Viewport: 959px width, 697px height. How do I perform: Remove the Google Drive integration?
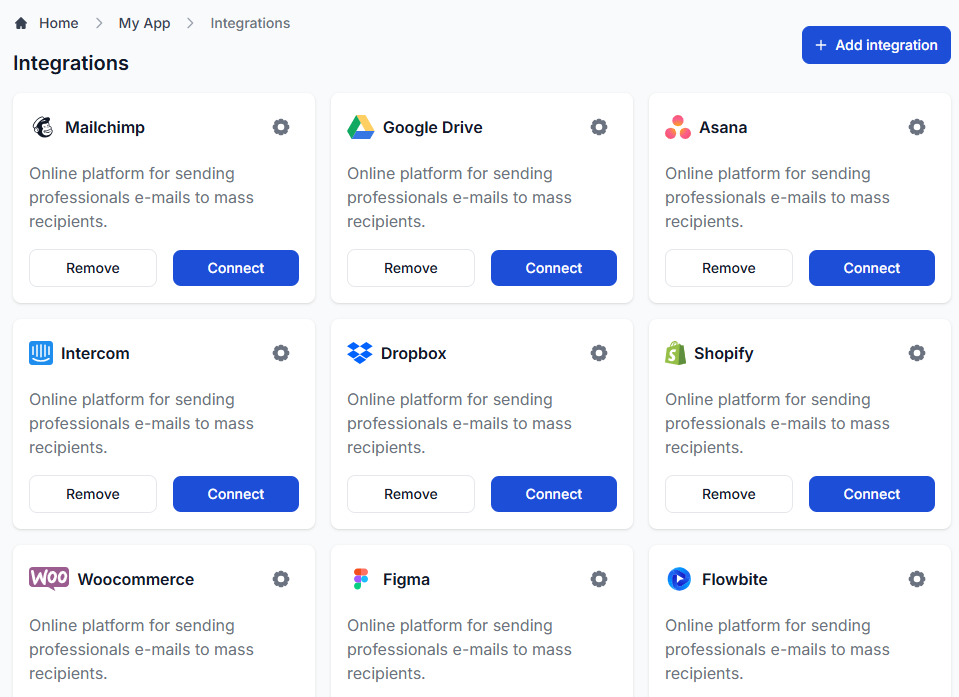click(x=411, y=268)
